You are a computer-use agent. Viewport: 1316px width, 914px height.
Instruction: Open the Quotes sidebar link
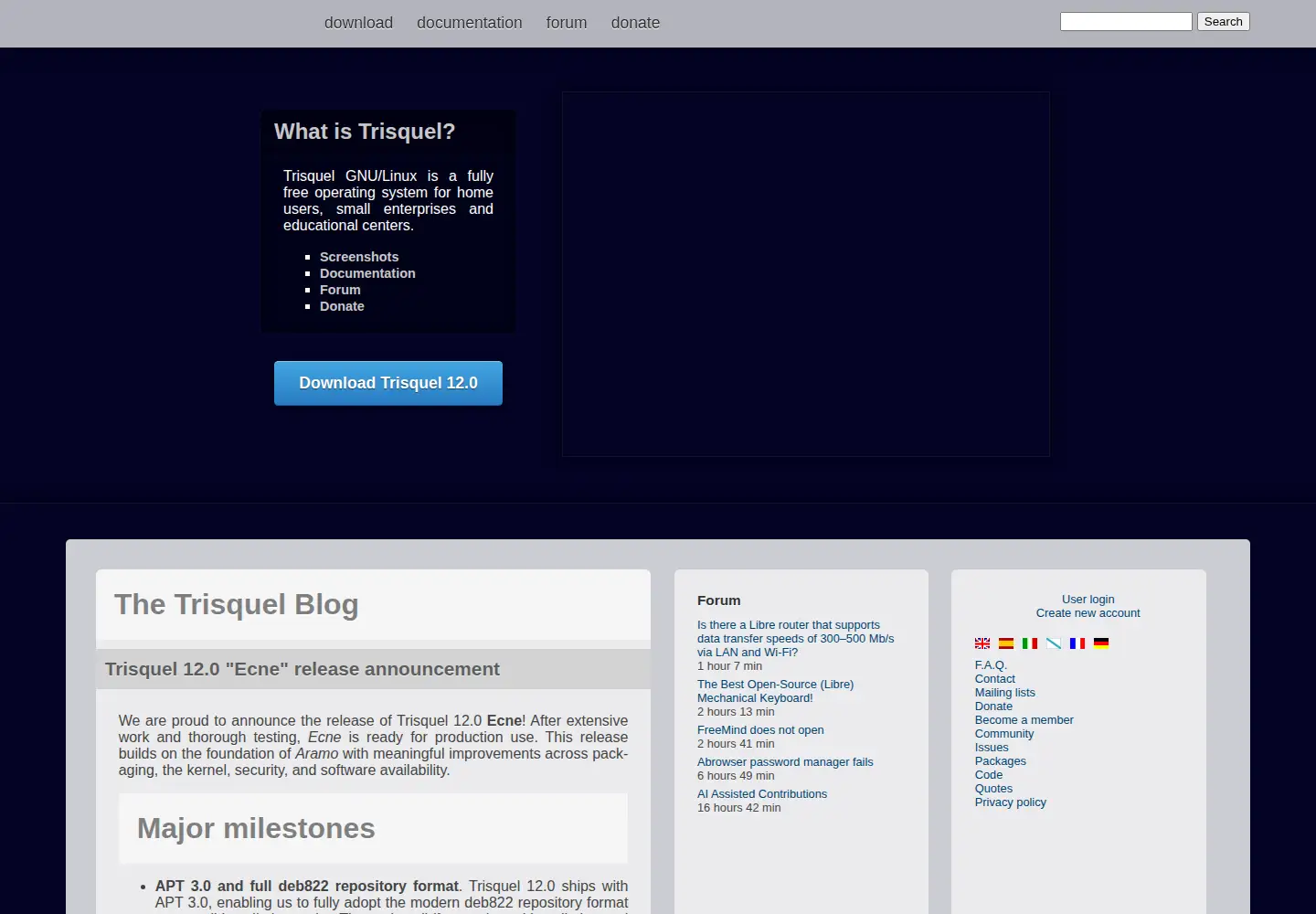pos(993,789)
